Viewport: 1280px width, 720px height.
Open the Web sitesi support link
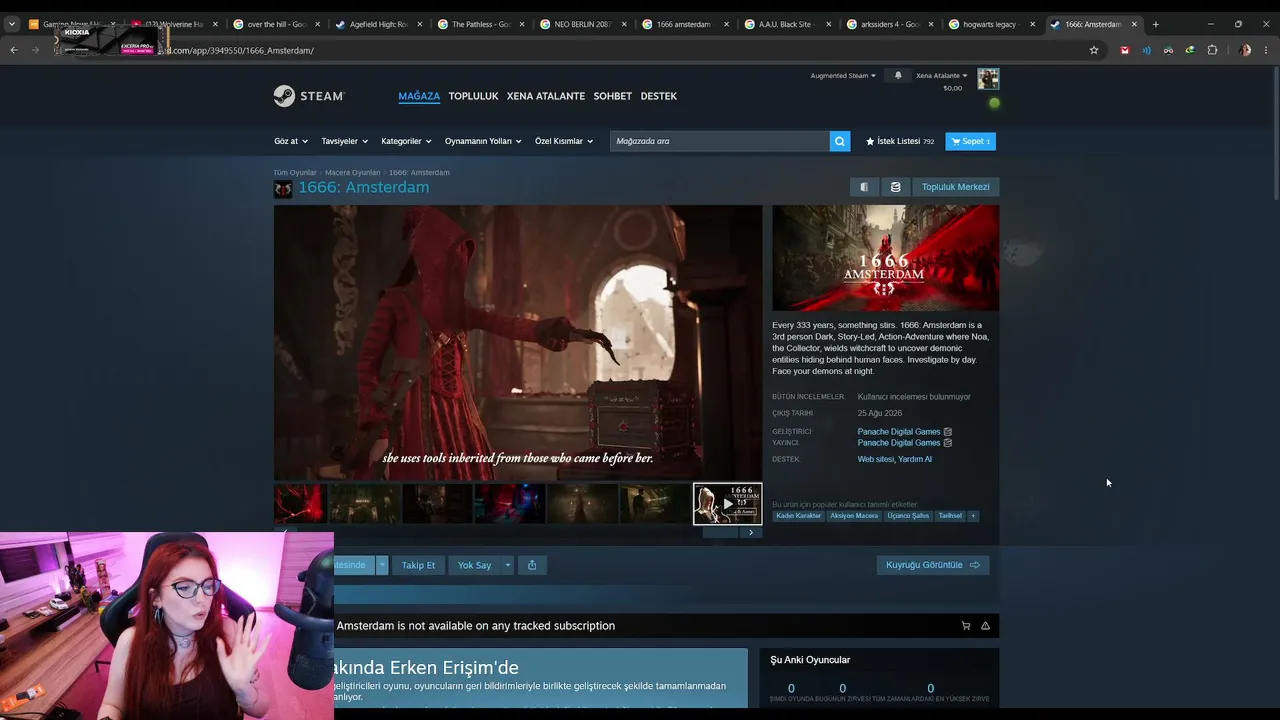[x=875, y=460]
